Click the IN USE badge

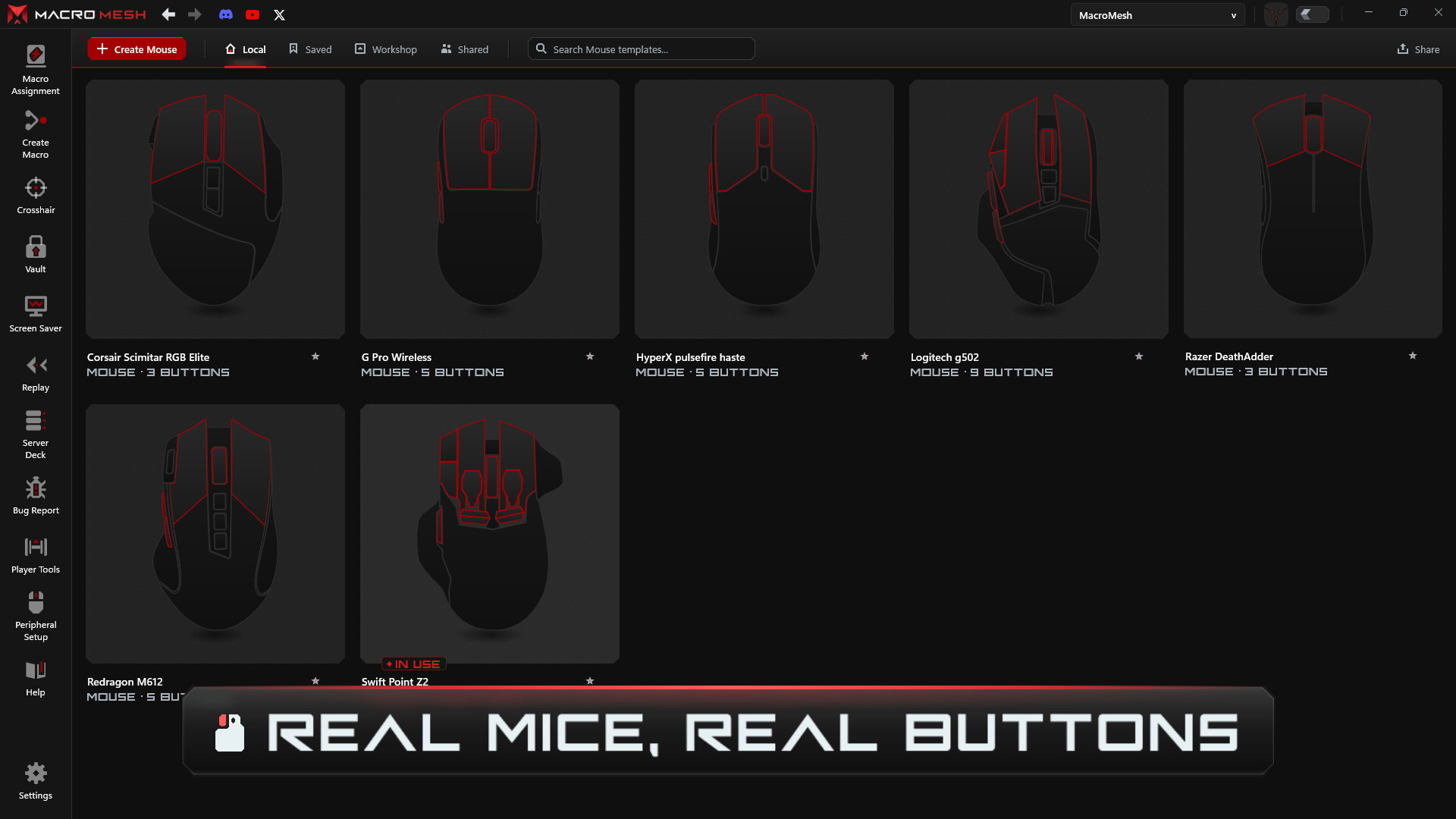pos(414,664)
